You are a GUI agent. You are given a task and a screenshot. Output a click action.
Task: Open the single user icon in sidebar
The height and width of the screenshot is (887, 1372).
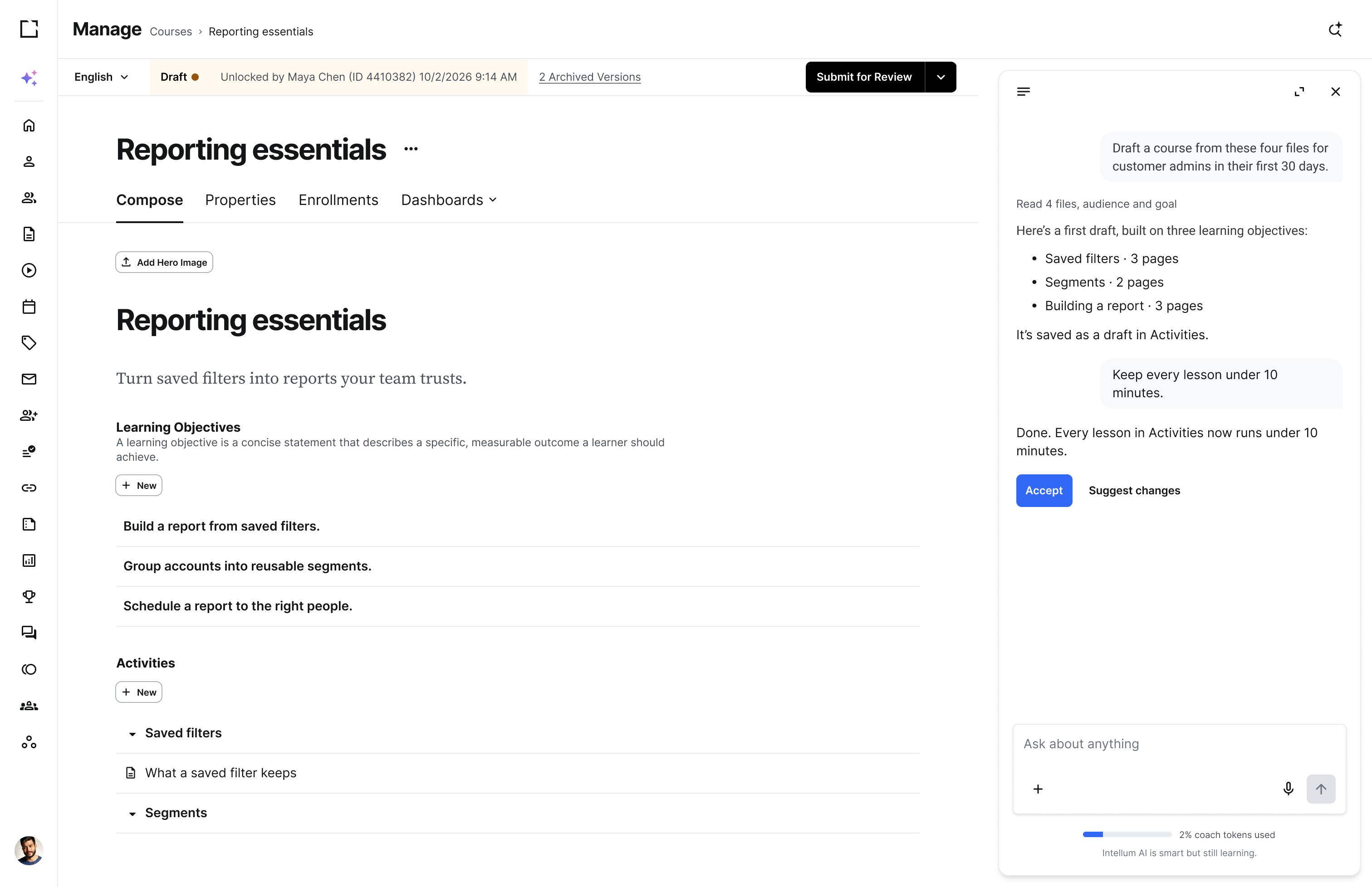click(29, 162)
